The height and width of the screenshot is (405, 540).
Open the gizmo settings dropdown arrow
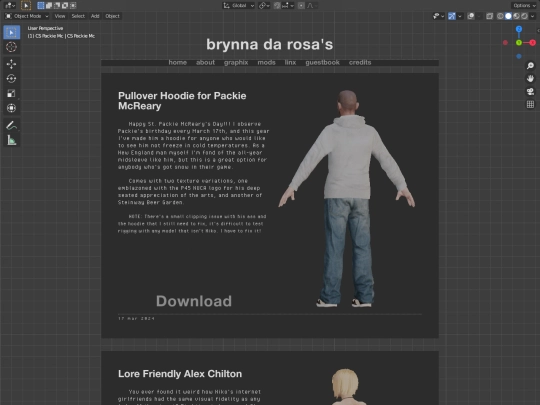460,16
